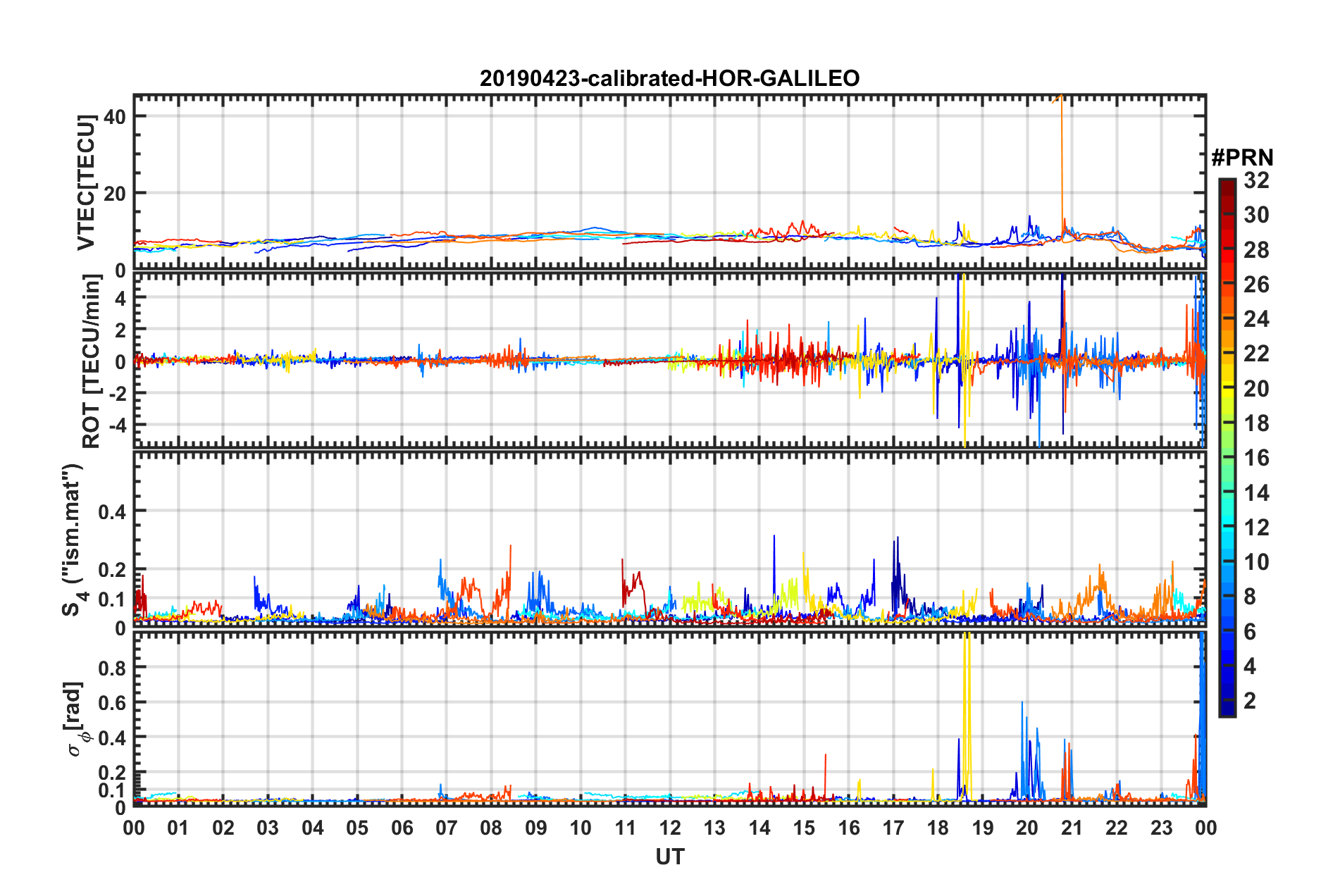Click VTEC axis tick label 20
The height and width of the screenshot is (896, 1340).
coord(114,194)
